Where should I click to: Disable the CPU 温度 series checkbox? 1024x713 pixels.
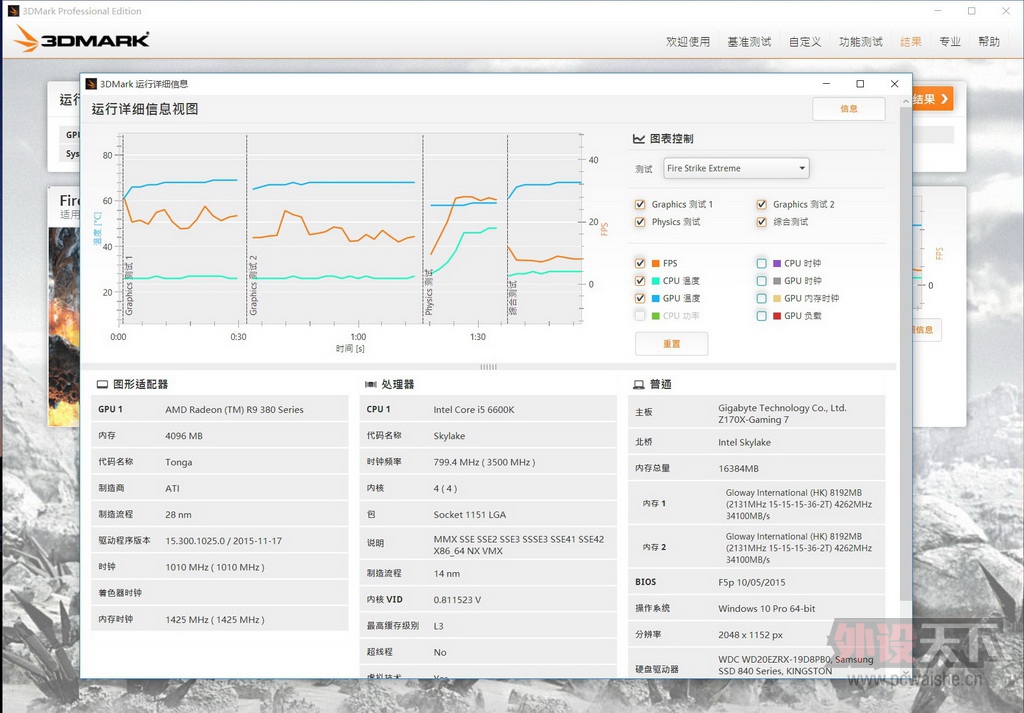point(640,281)
